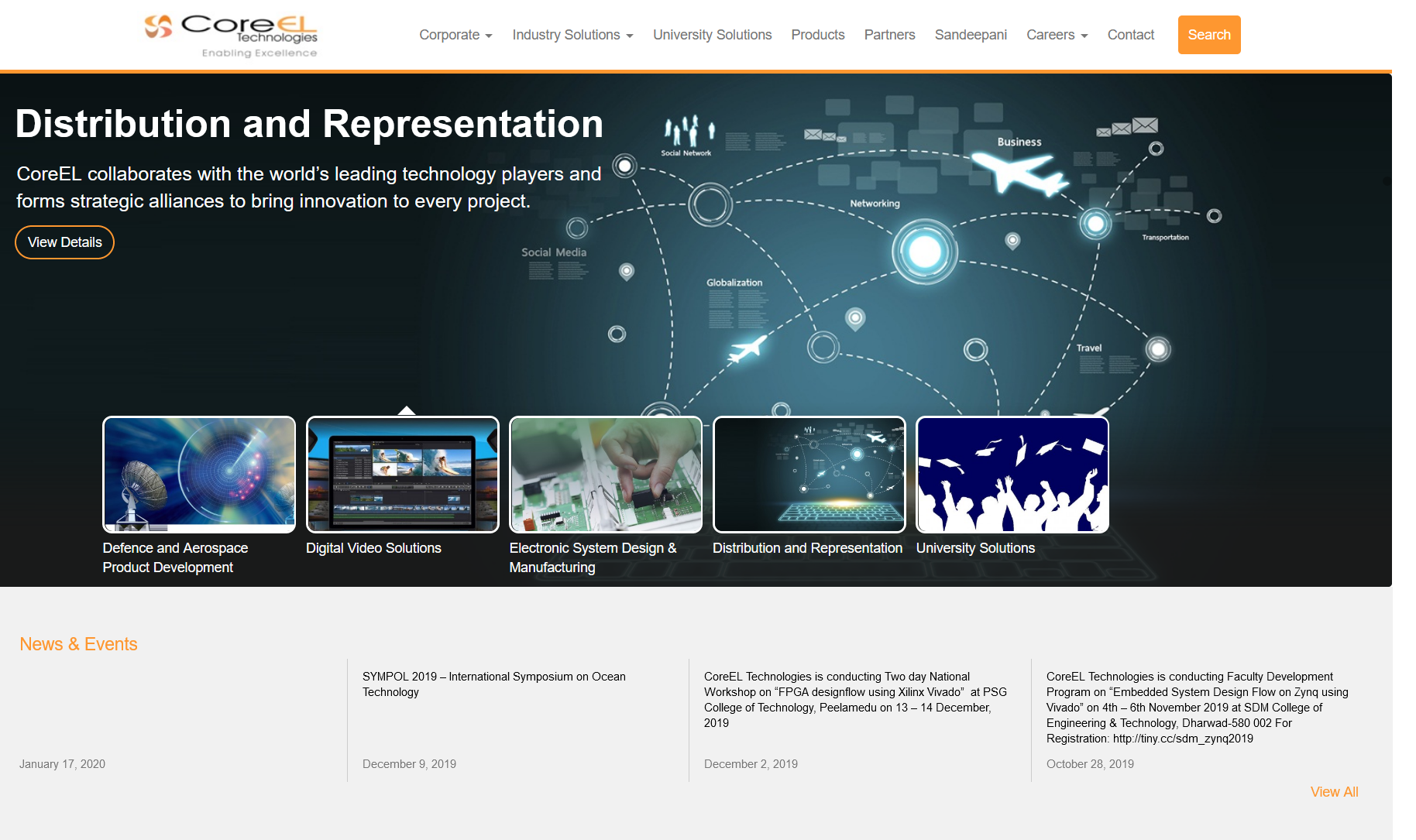Go to University Solutions in navbar
This screenshot has width=1416, height=840.
coord(712,35)
